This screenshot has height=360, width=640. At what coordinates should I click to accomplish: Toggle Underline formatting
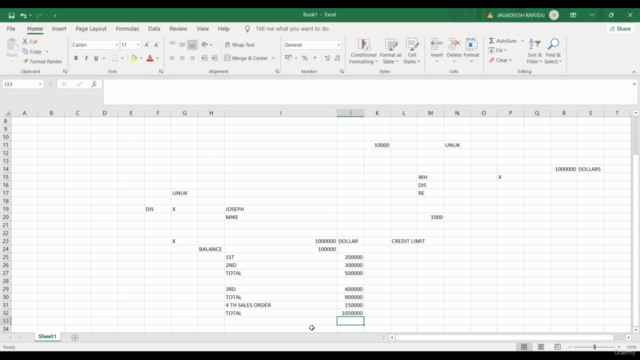[x=96, y=58]
